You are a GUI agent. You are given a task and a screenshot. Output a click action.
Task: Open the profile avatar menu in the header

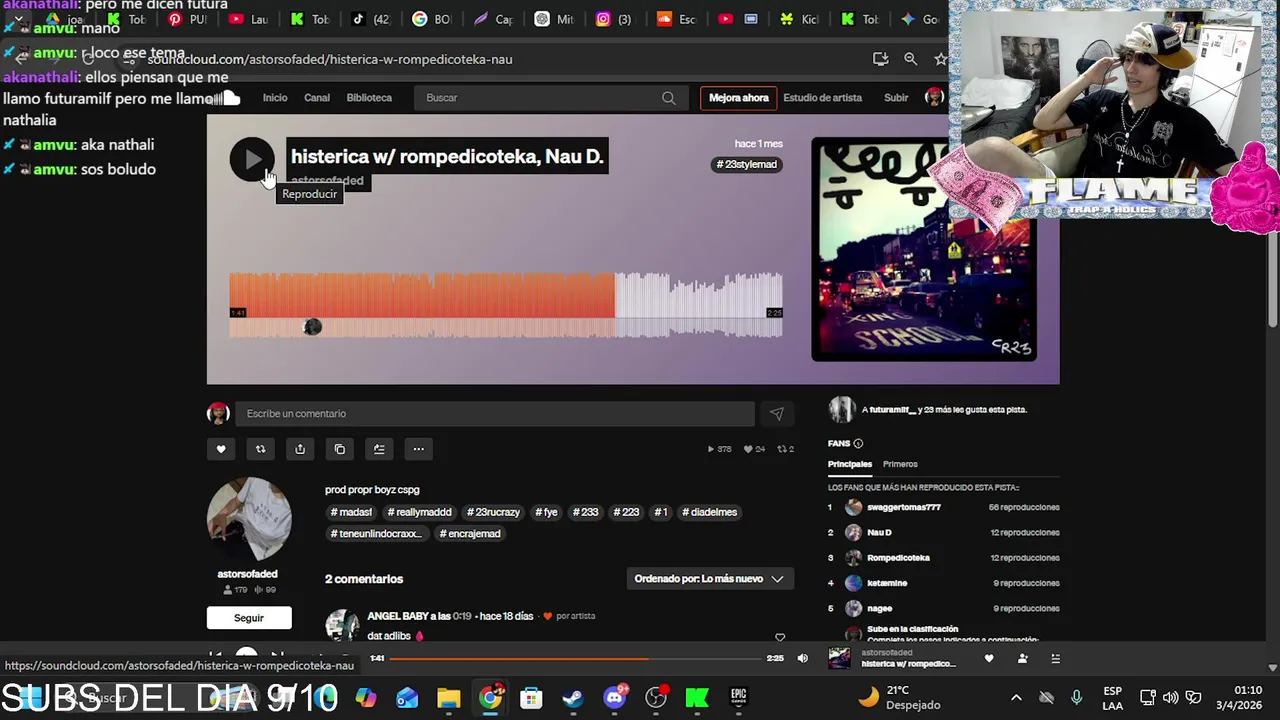click(x=934, y=97)
